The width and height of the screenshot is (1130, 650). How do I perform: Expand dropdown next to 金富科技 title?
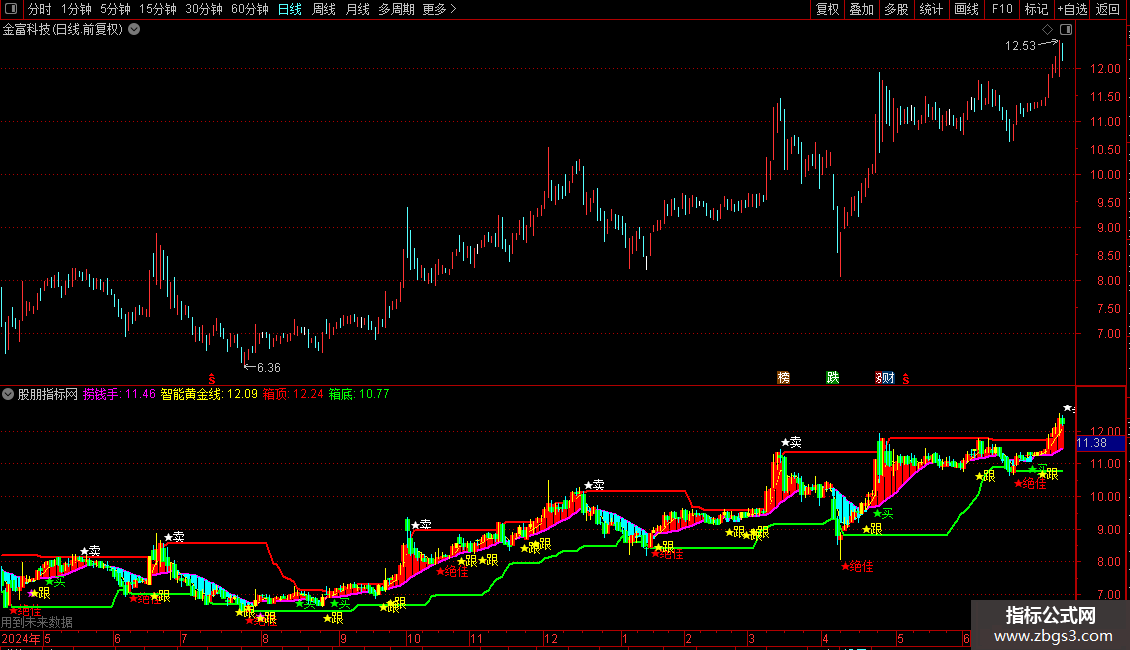(x=134, y=30)
